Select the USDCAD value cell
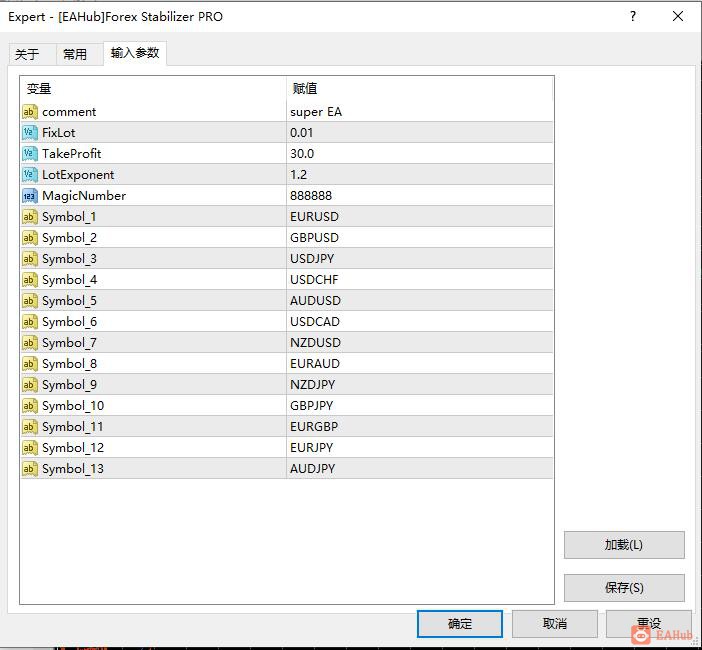702x650 pixels. pos(420,321)
